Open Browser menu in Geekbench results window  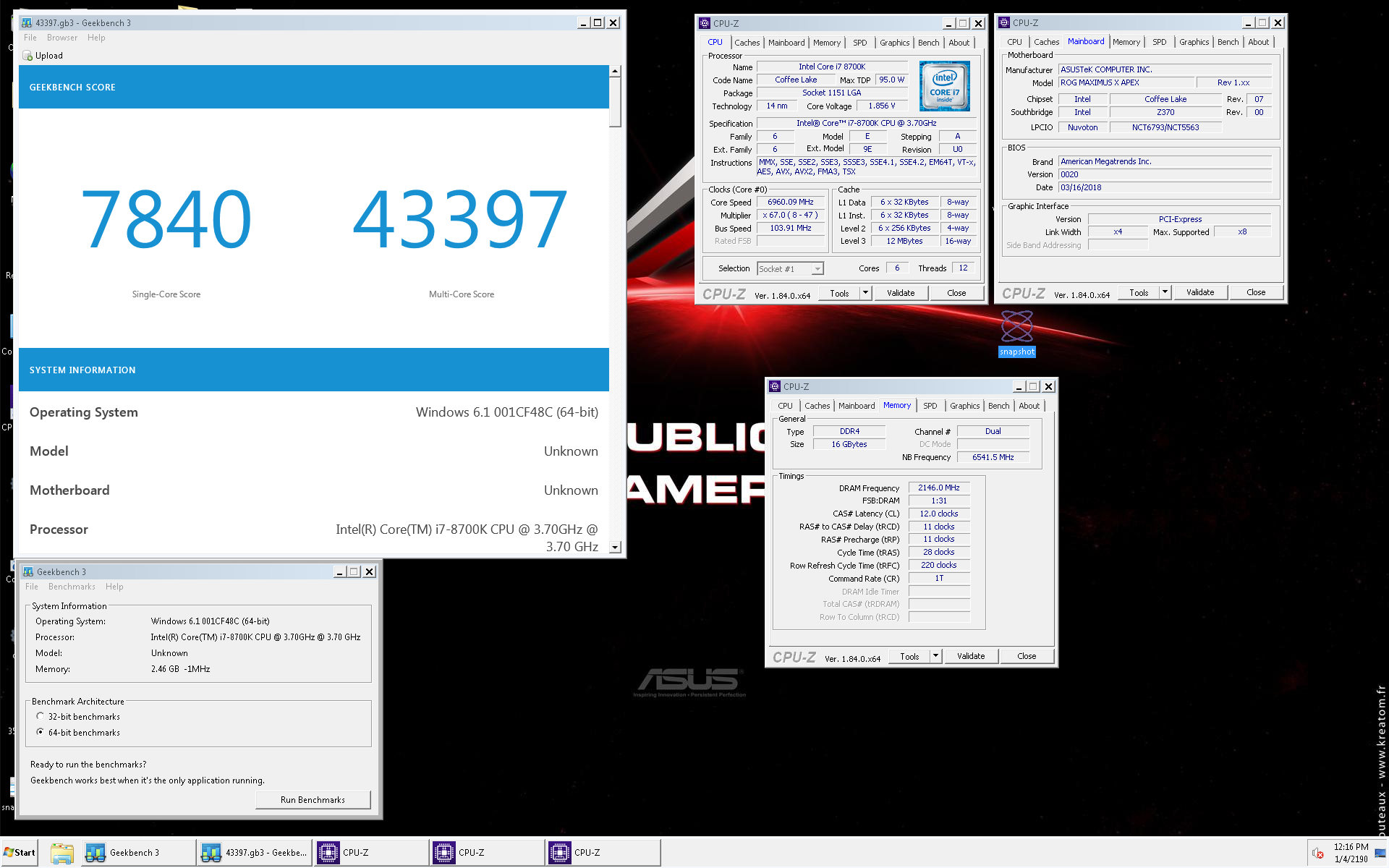point(62,38)
